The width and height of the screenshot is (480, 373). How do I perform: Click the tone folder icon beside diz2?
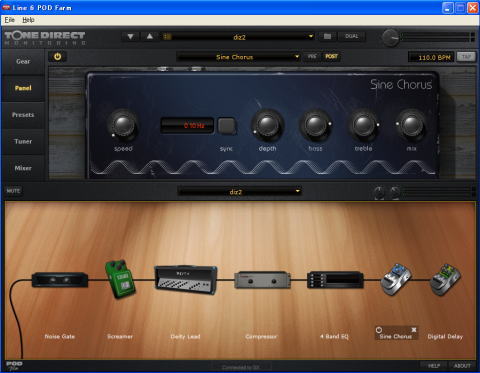pos(167,36)
